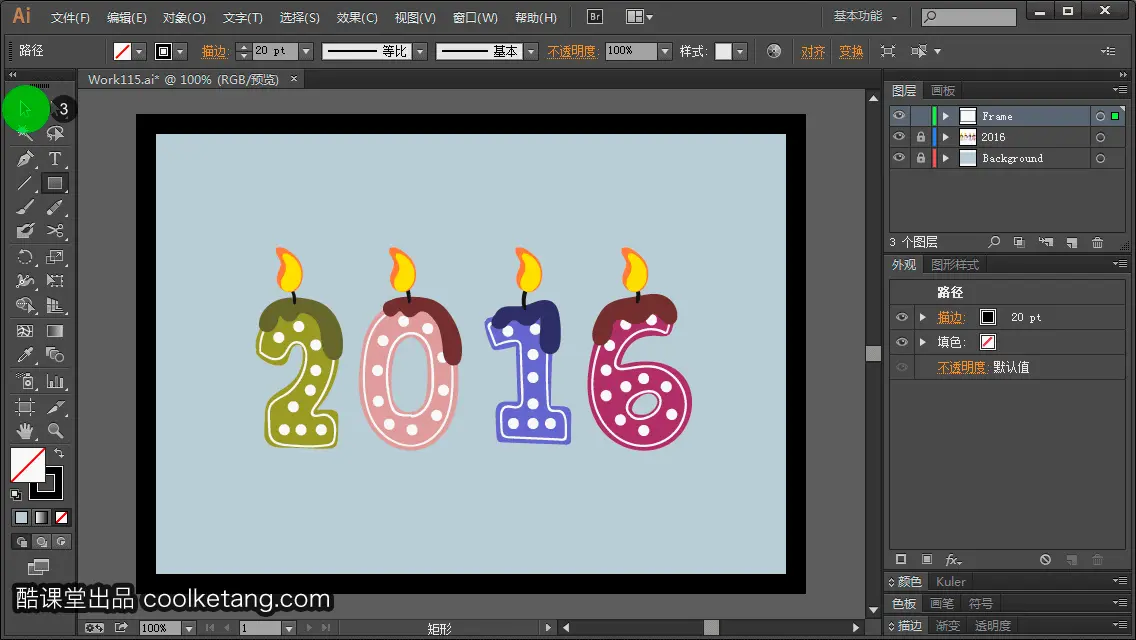Toggle fill visibility in Appearance panel

click(901, 342)
